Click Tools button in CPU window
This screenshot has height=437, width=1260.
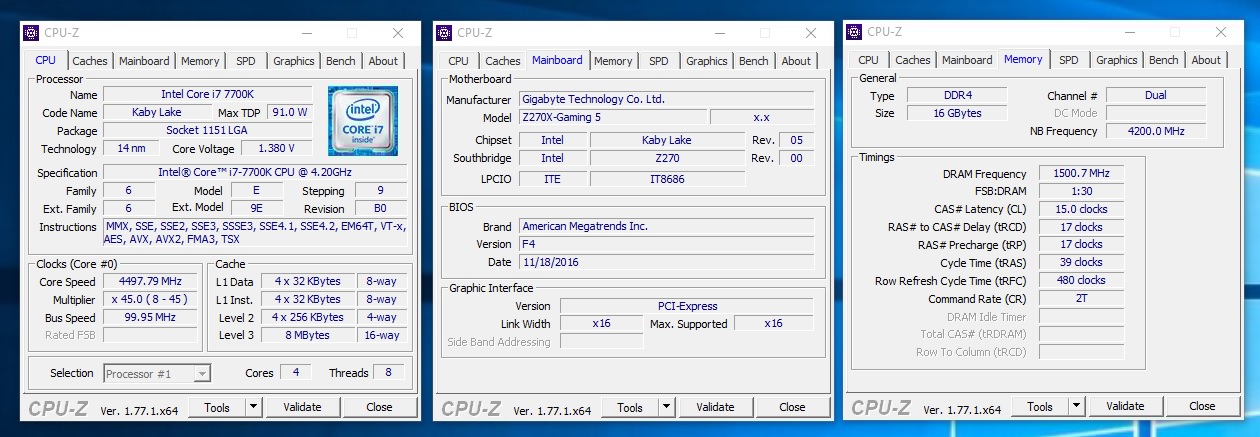point(217,407)
